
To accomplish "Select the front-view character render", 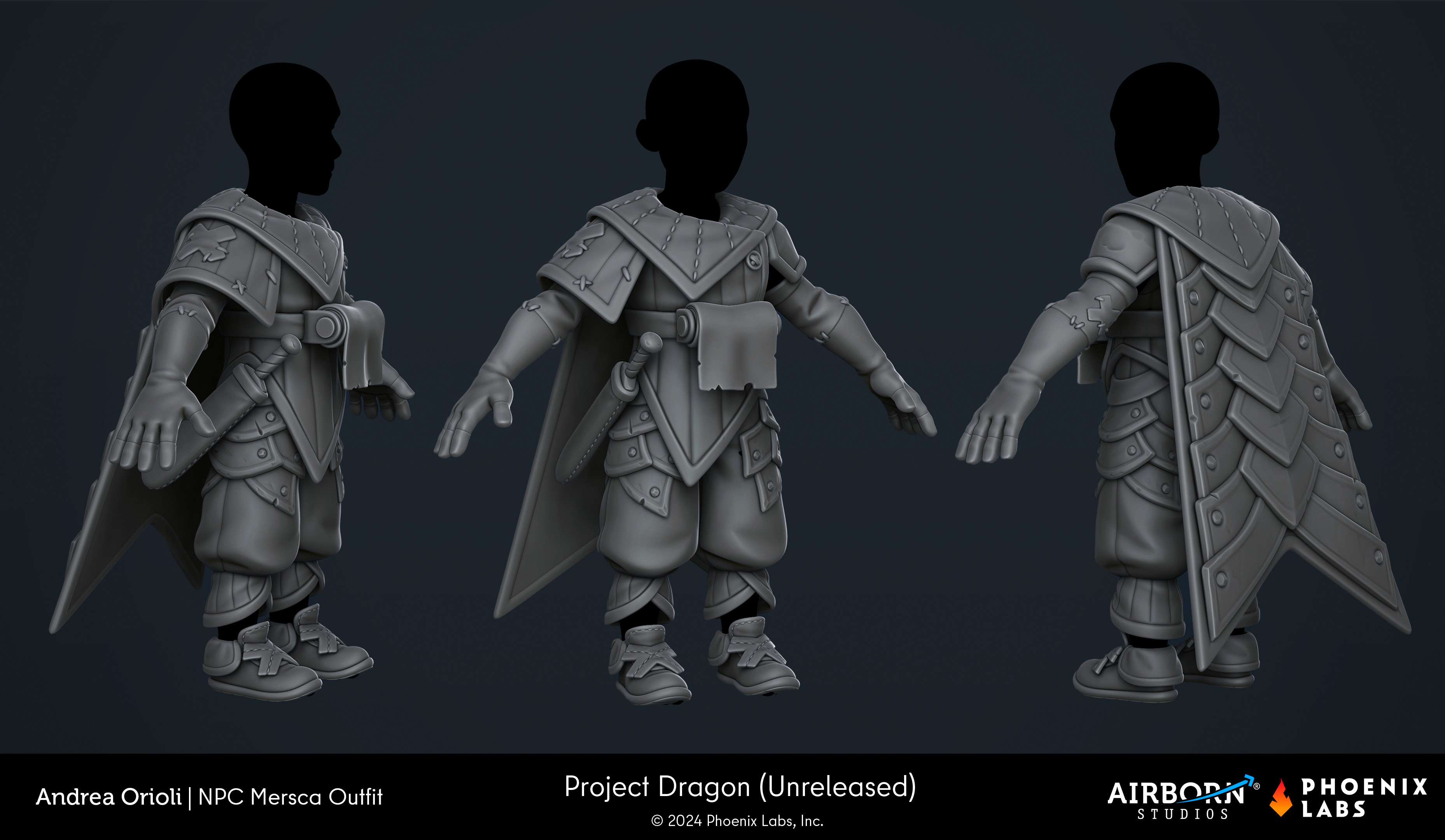I will click(x=685, y=381).
